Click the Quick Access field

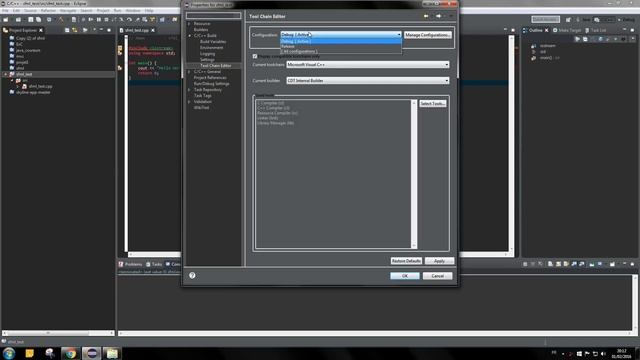coord(545,19)
